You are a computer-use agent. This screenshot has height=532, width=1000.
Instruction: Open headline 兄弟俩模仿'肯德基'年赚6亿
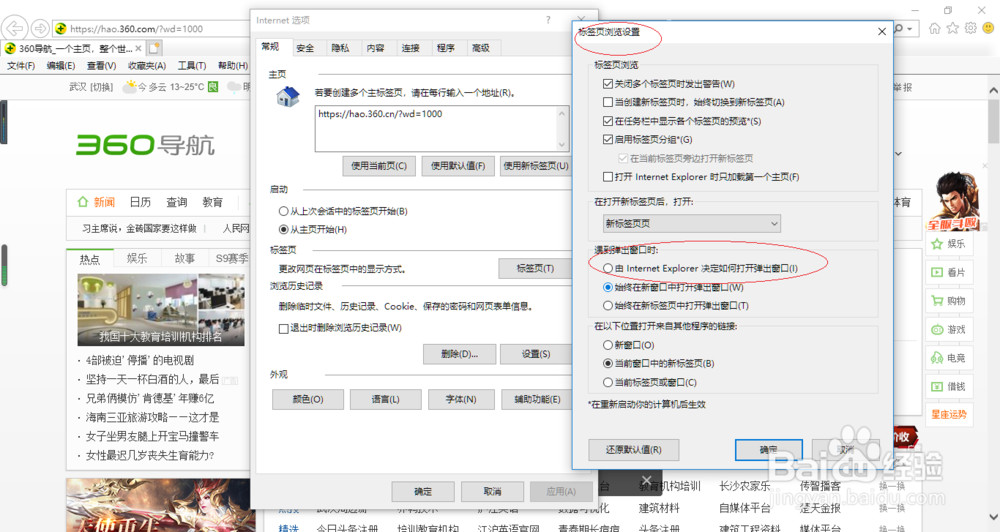(x=151, y=398)
